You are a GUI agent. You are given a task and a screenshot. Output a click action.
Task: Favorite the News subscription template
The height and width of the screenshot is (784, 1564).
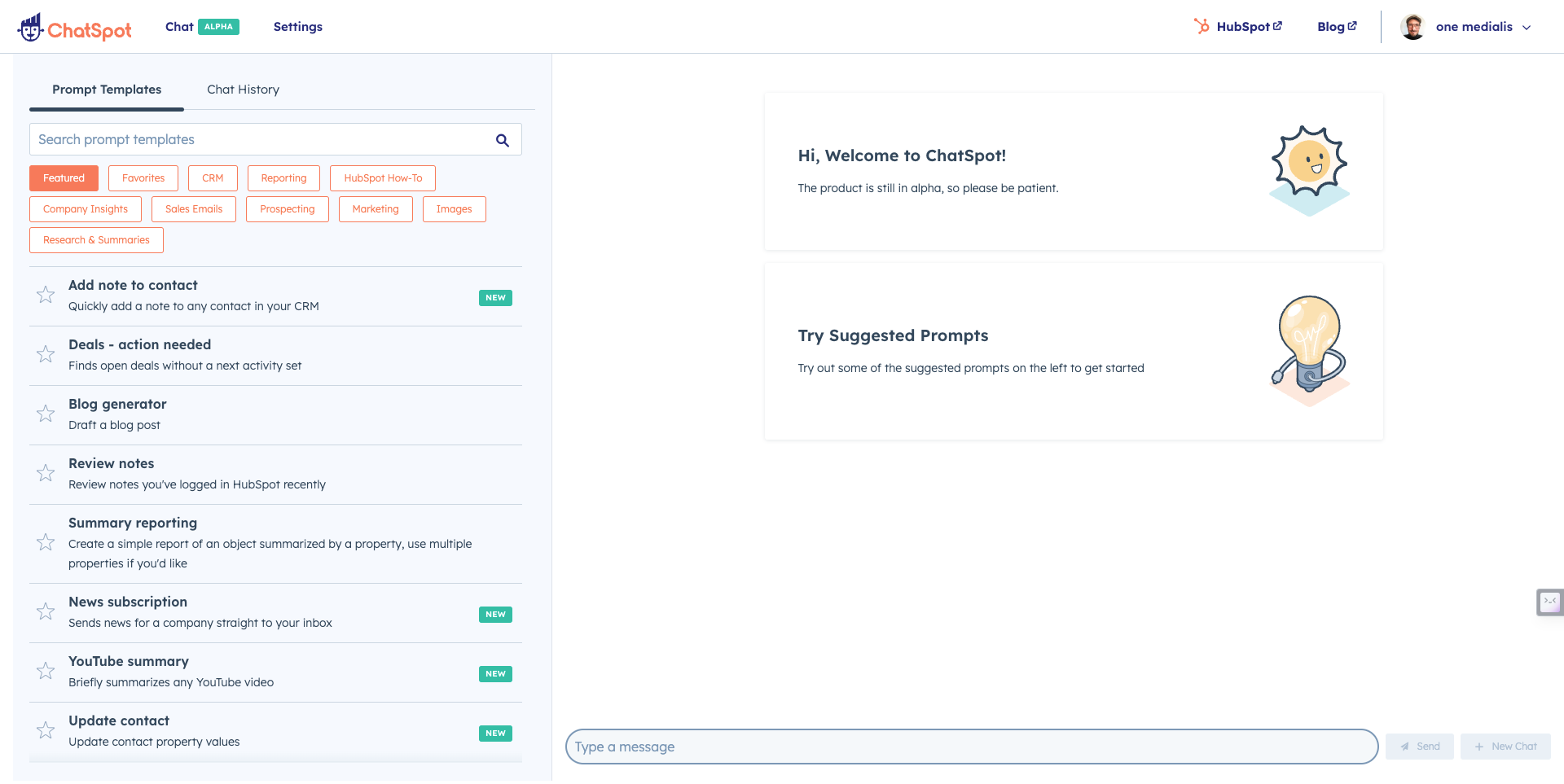click(46, 611)
